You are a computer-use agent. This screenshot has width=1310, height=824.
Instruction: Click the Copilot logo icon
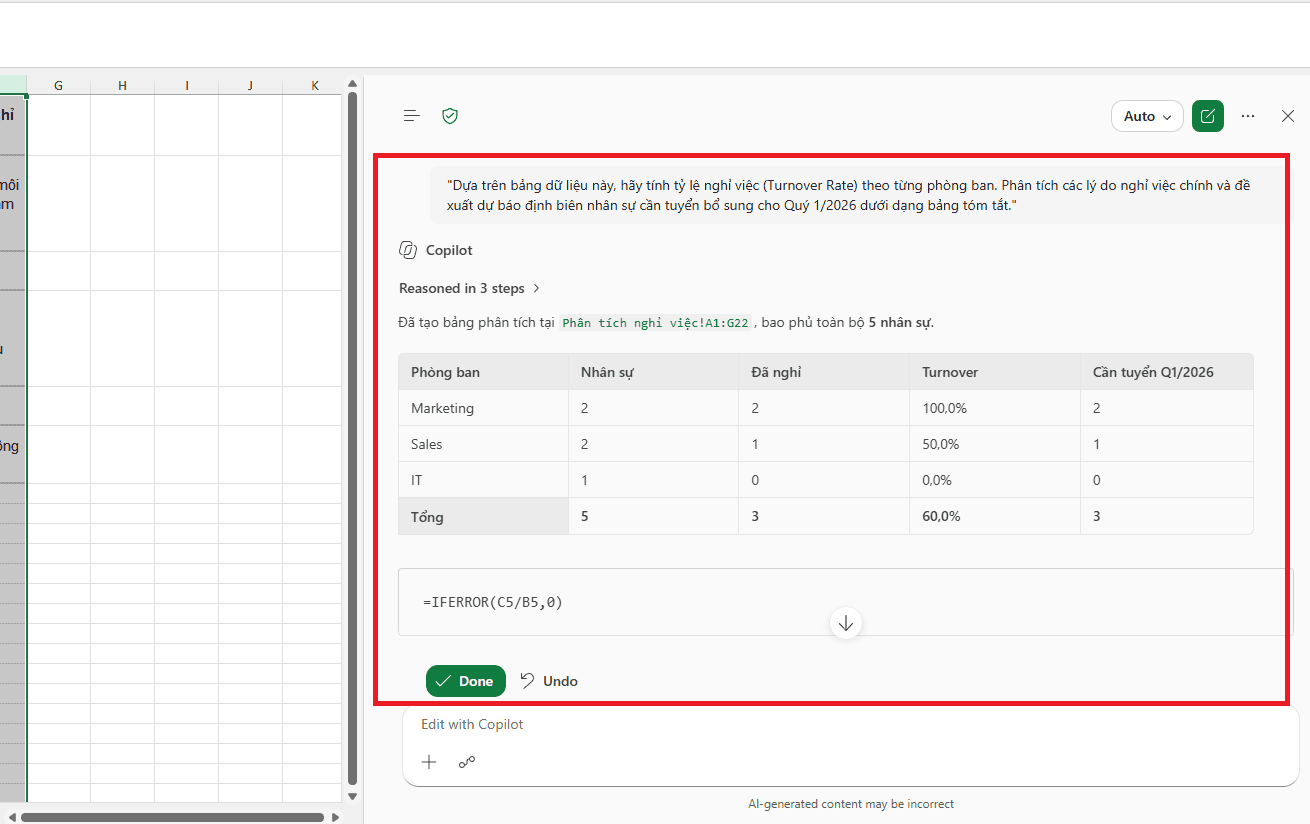click(408, 250)
